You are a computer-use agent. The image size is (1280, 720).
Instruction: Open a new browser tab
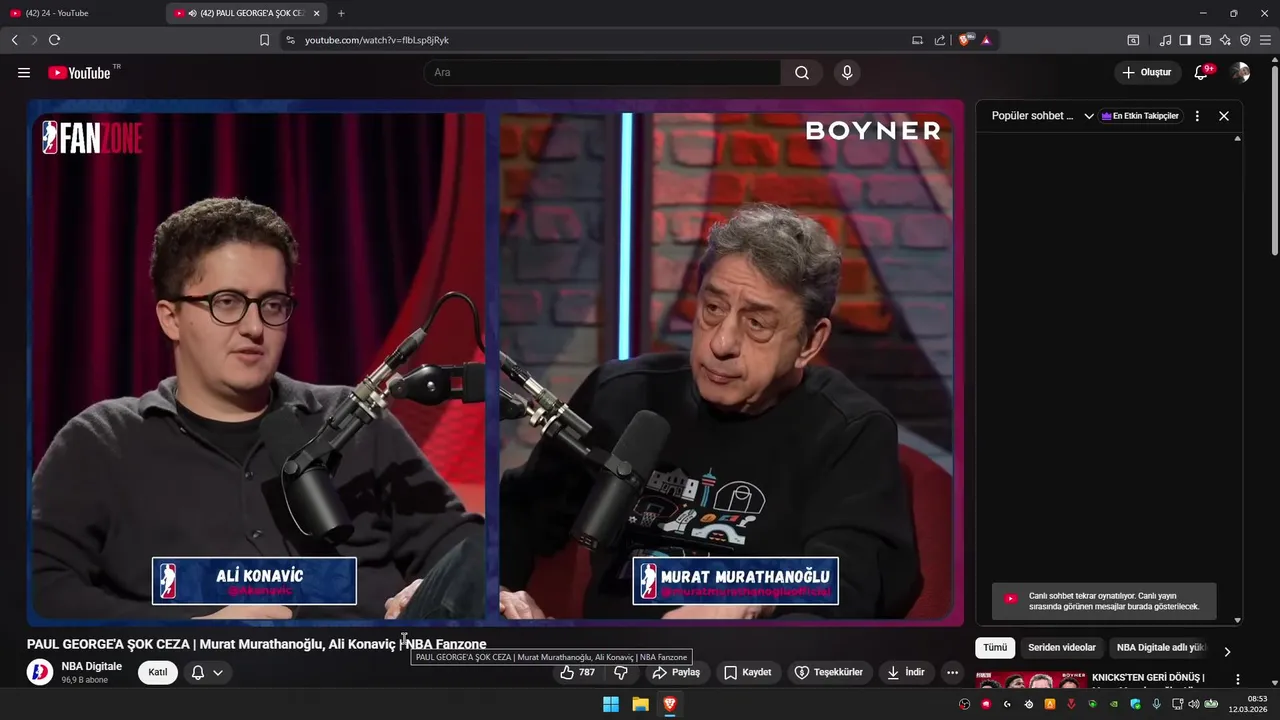click(341, 13)
